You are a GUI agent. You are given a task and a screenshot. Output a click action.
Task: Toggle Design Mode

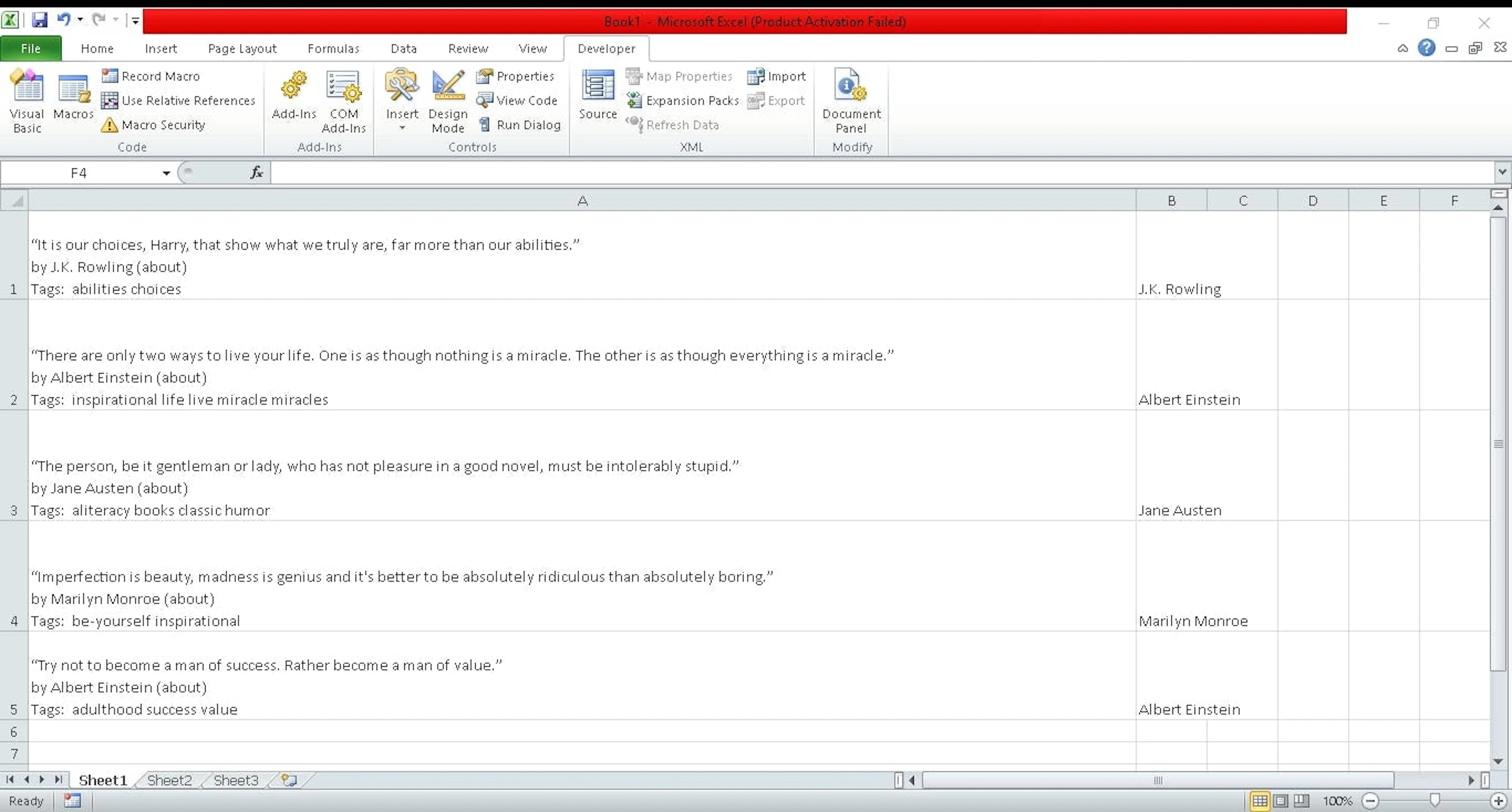tap(448, 101)
